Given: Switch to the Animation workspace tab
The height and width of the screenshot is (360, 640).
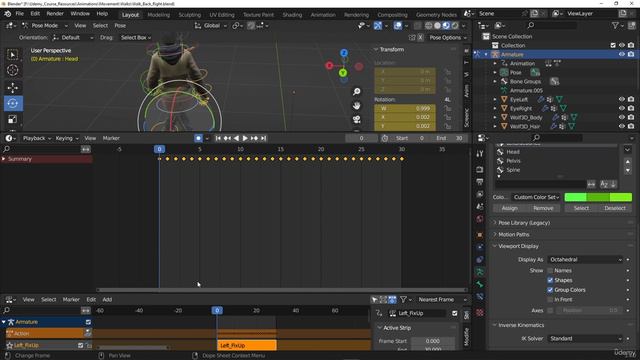Looking at the screenshot, I should pyautogui.click(x=323, y=15).
